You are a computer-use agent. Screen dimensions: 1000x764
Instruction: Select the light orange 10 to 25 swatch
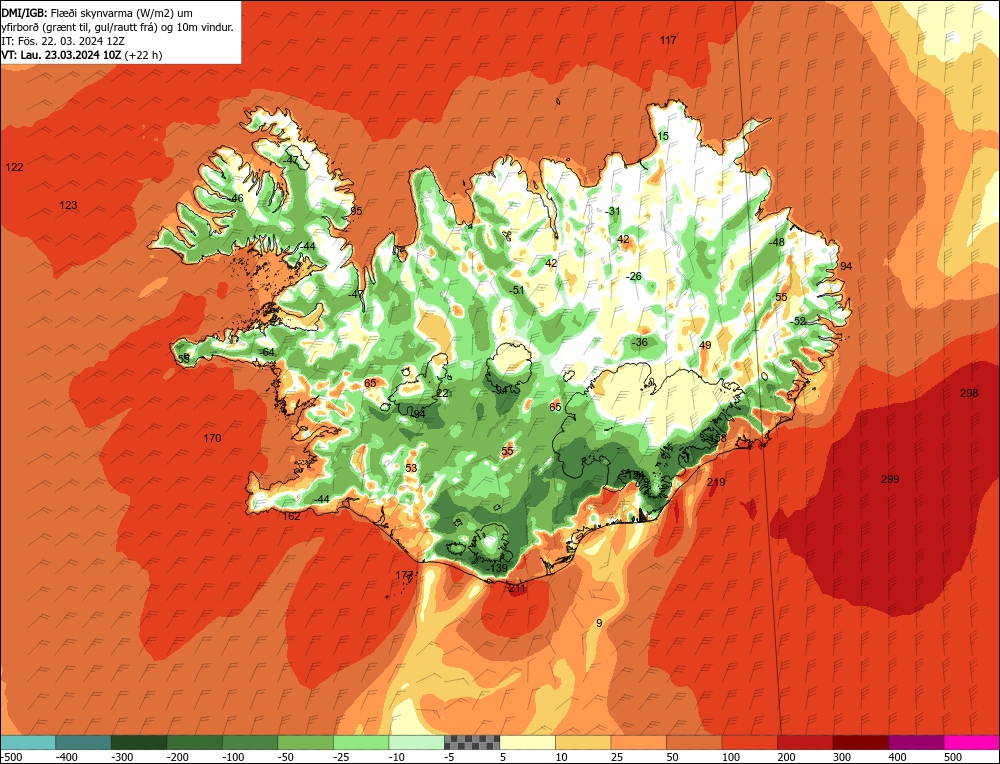click(x=583, y=742)
